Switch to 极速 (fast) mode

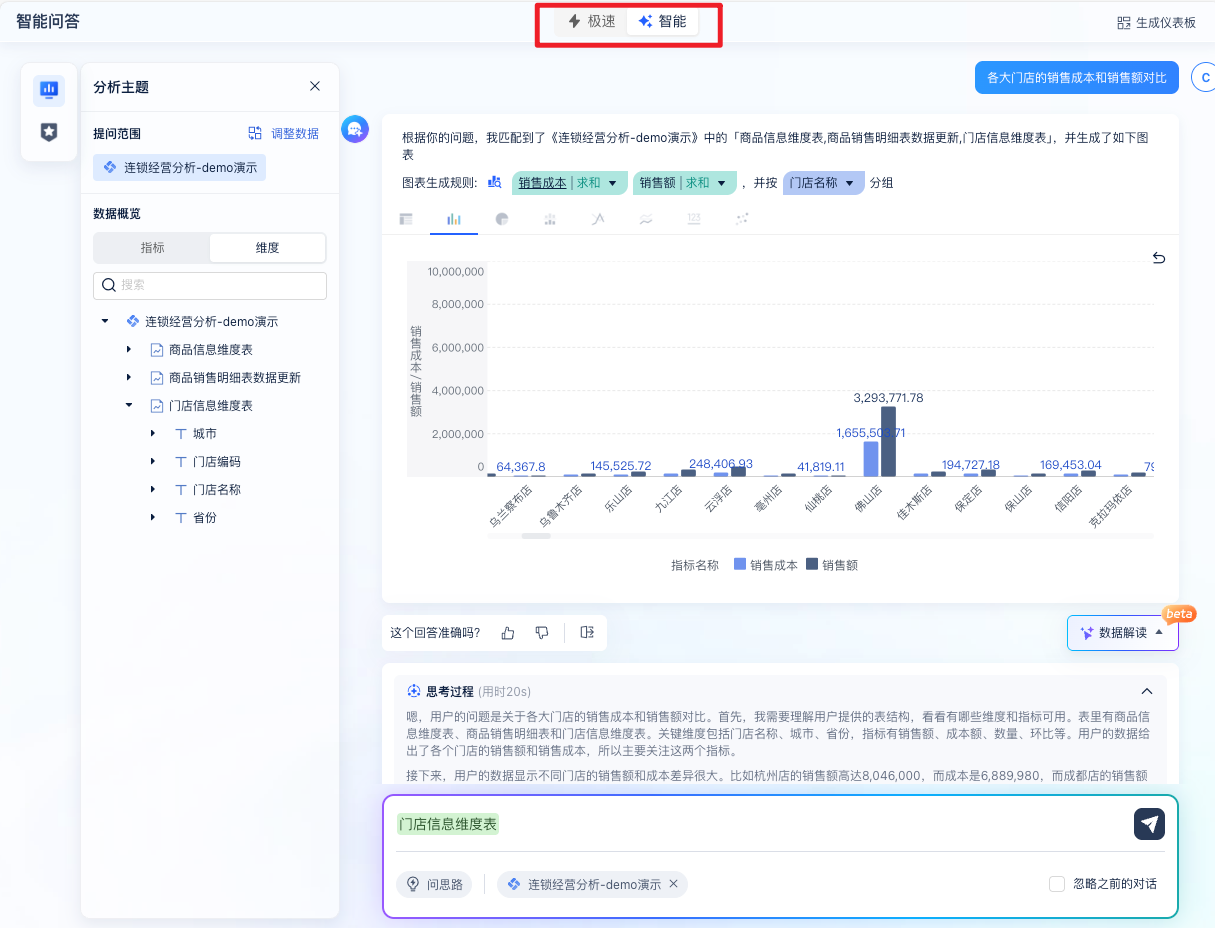pos(592,21)
